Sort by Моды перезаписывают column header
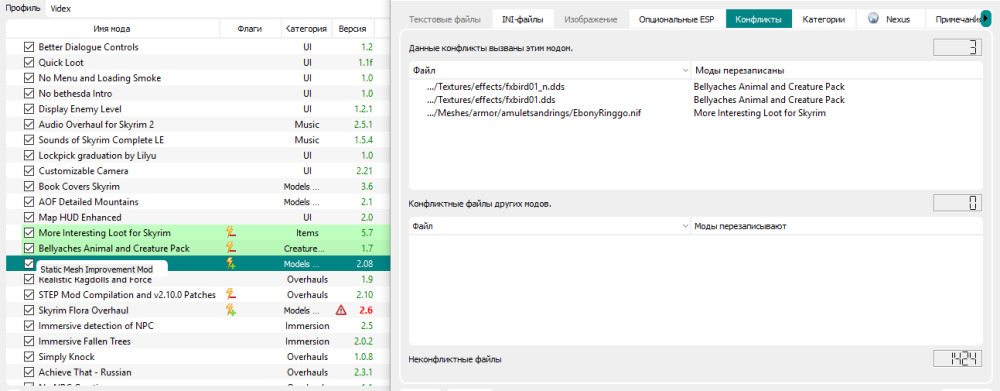1000x391 pixels. point(837,226)
